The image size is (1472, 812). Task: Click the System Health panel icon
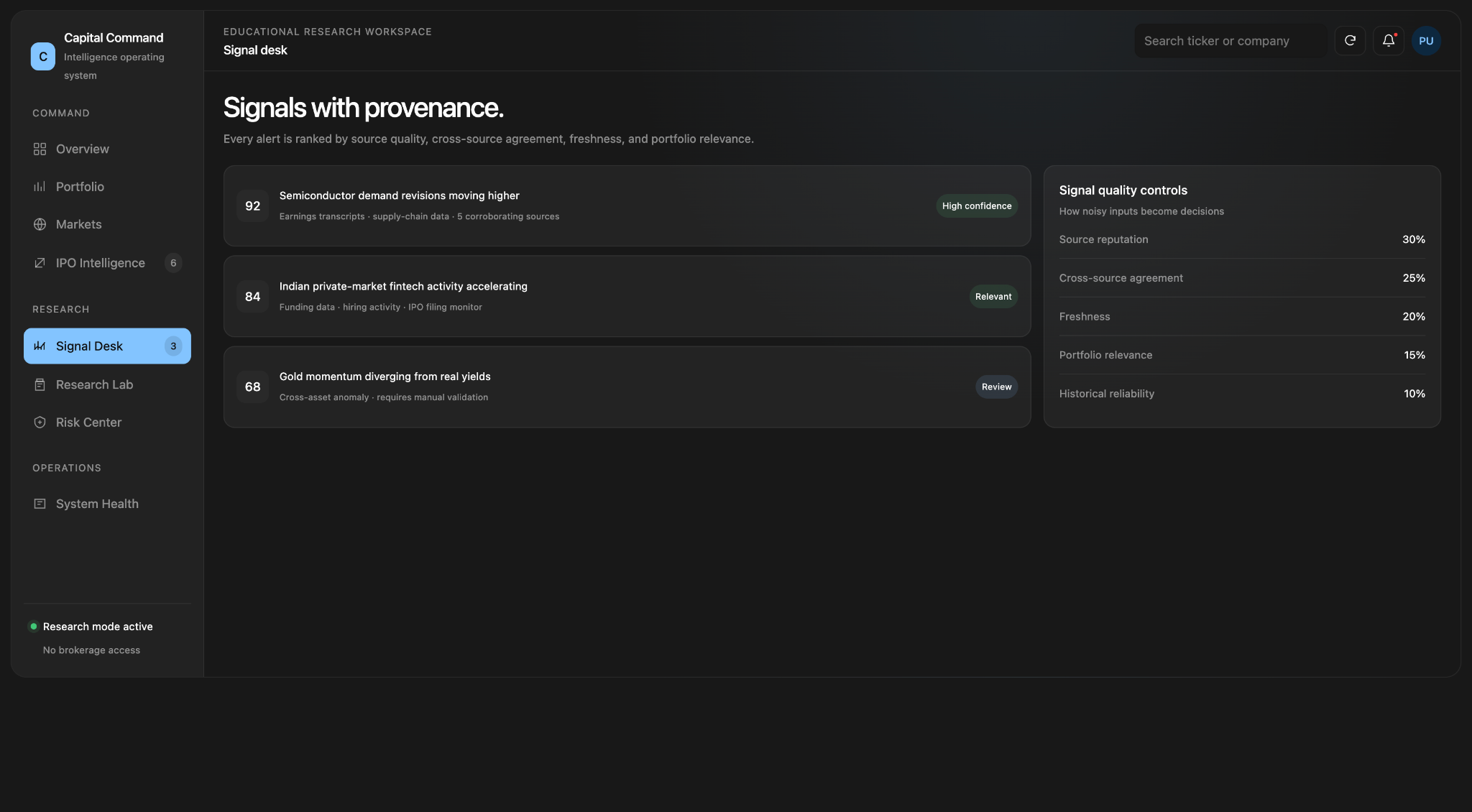(40, 504)
